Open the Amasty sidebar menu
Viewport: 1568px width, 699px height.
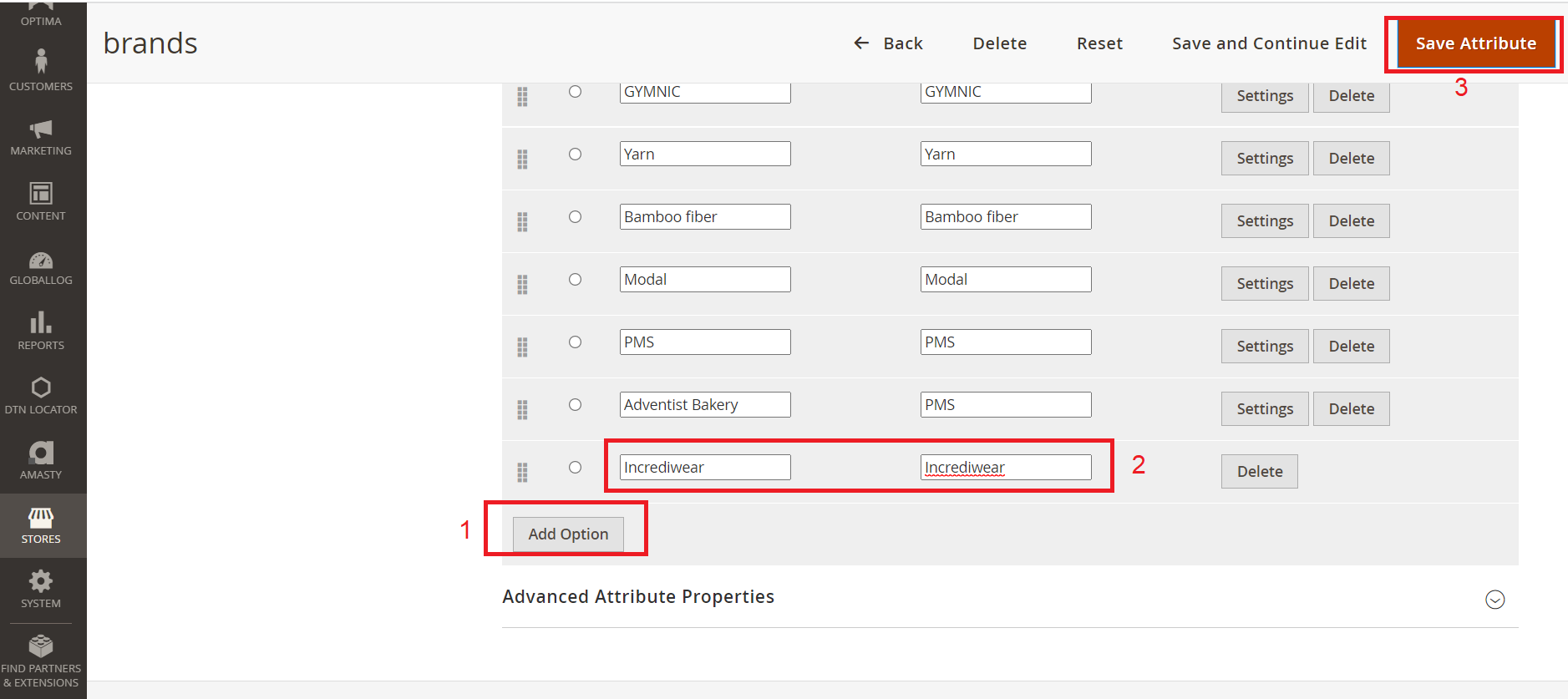pyautogui.click(x=41, y=460)
